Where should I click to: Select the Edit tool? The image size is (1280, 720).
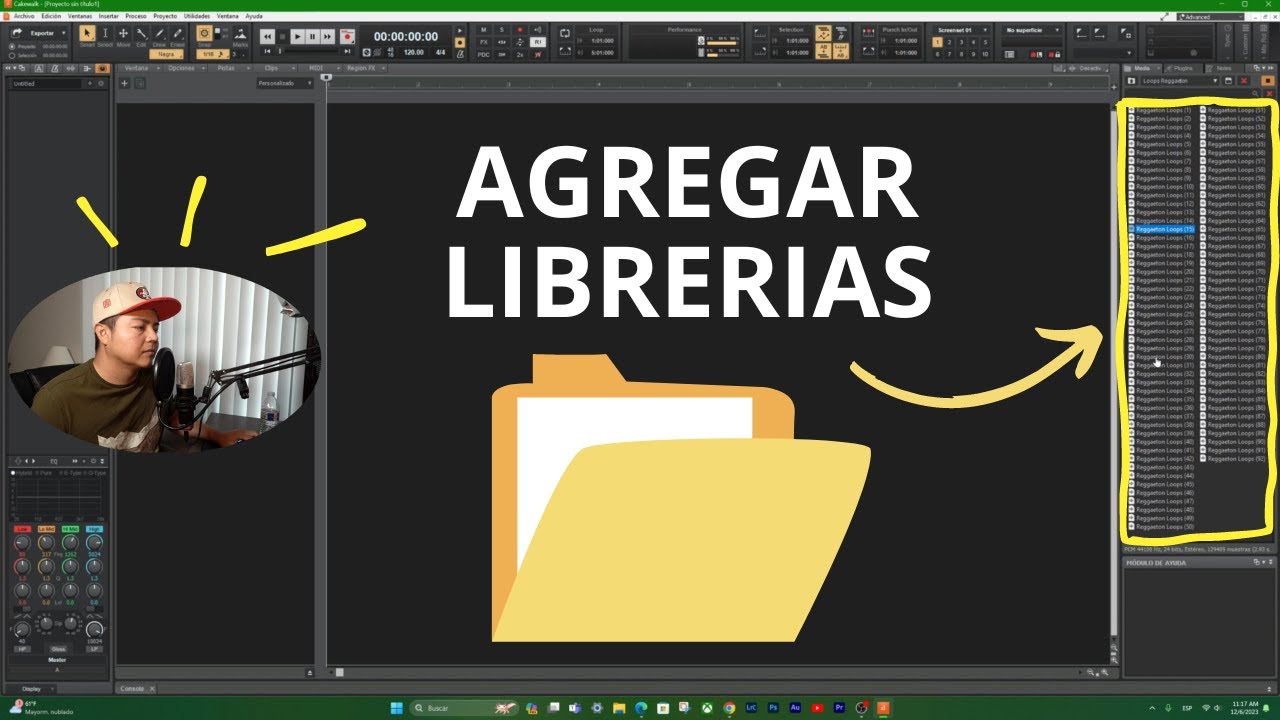[141, 34]
